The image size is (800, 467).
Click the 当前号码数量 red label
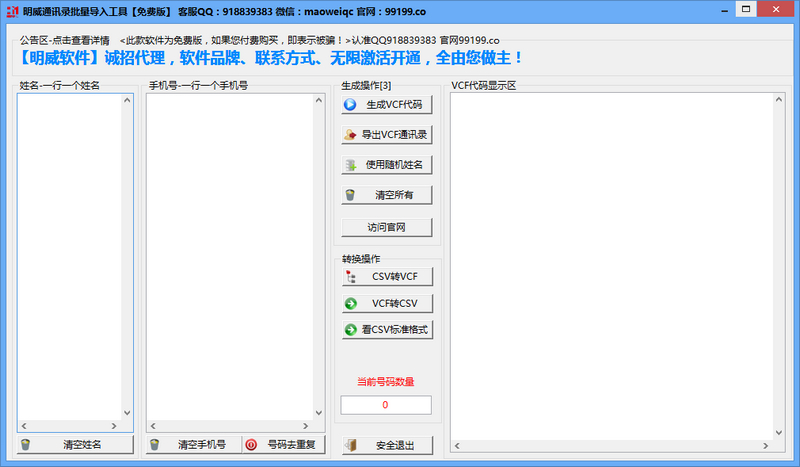(x=386, y=382)
